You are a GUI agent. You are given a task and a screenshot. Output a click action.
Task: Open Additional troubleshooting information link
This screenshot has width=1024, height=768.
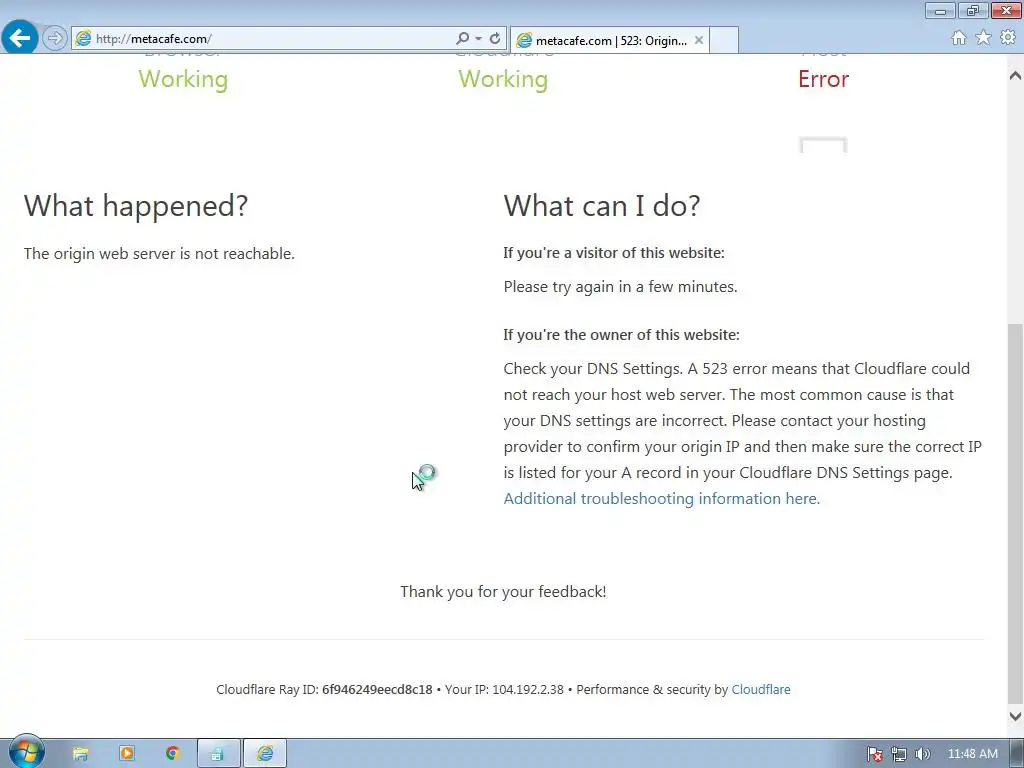(x=662, y=498)
